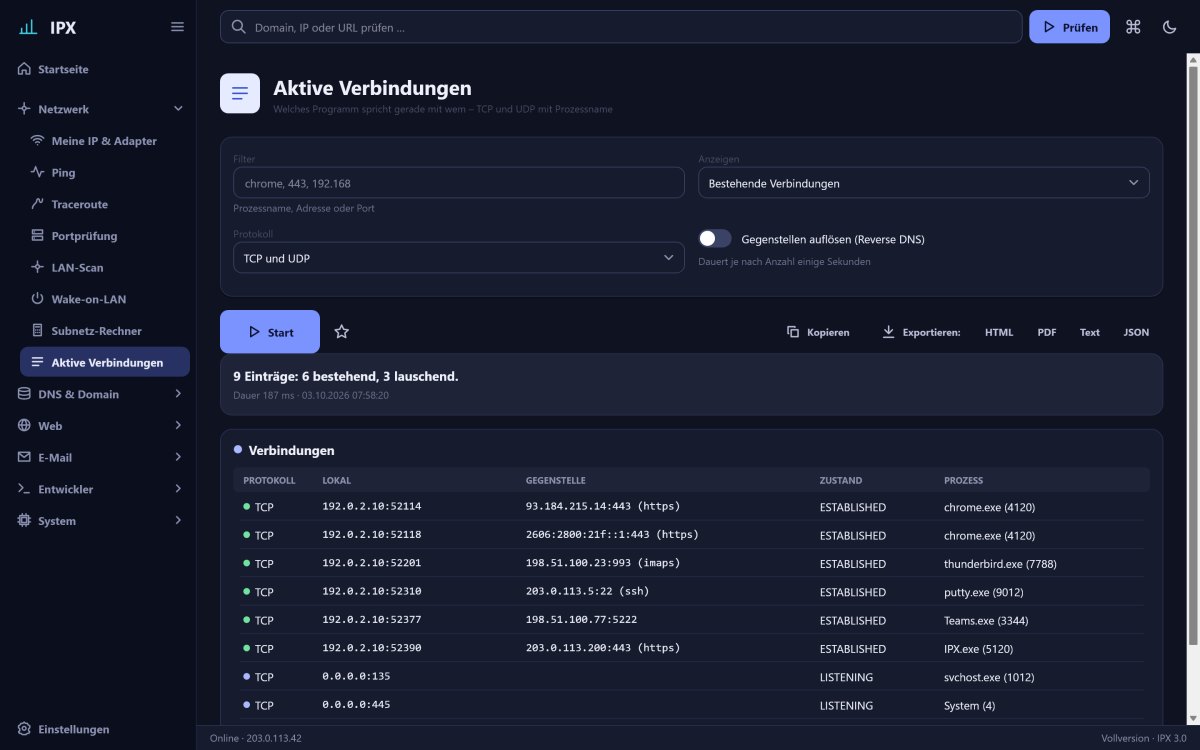Click local address 0.0.0.0:135
1200x750 pixels.
[356, 677]
